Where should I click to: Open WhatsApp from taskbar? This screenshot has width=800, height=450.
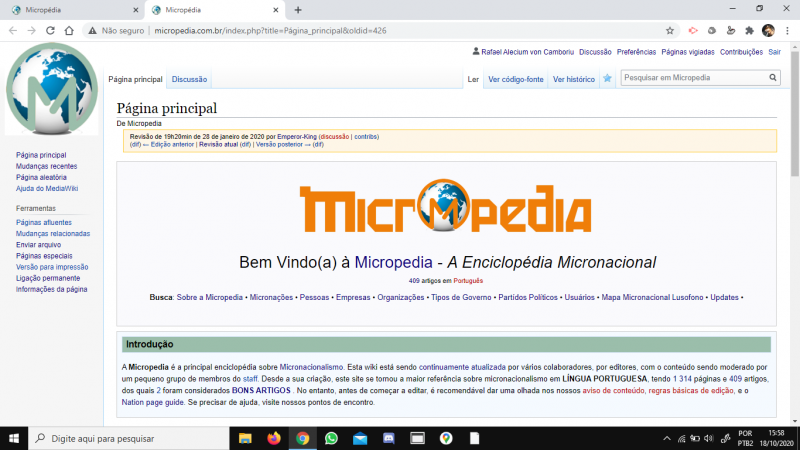pos(331,438)
